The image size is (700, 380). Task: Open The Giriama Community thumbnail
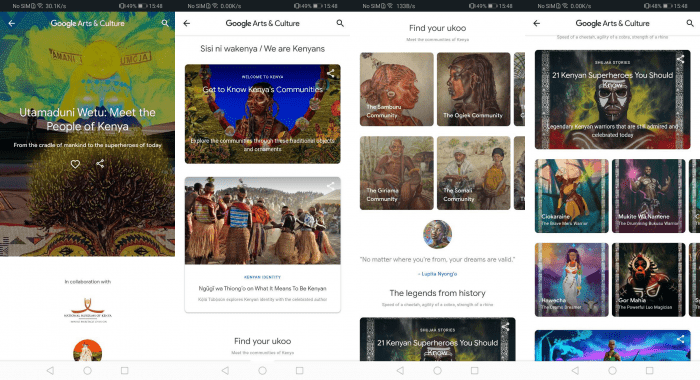[397, 173]
